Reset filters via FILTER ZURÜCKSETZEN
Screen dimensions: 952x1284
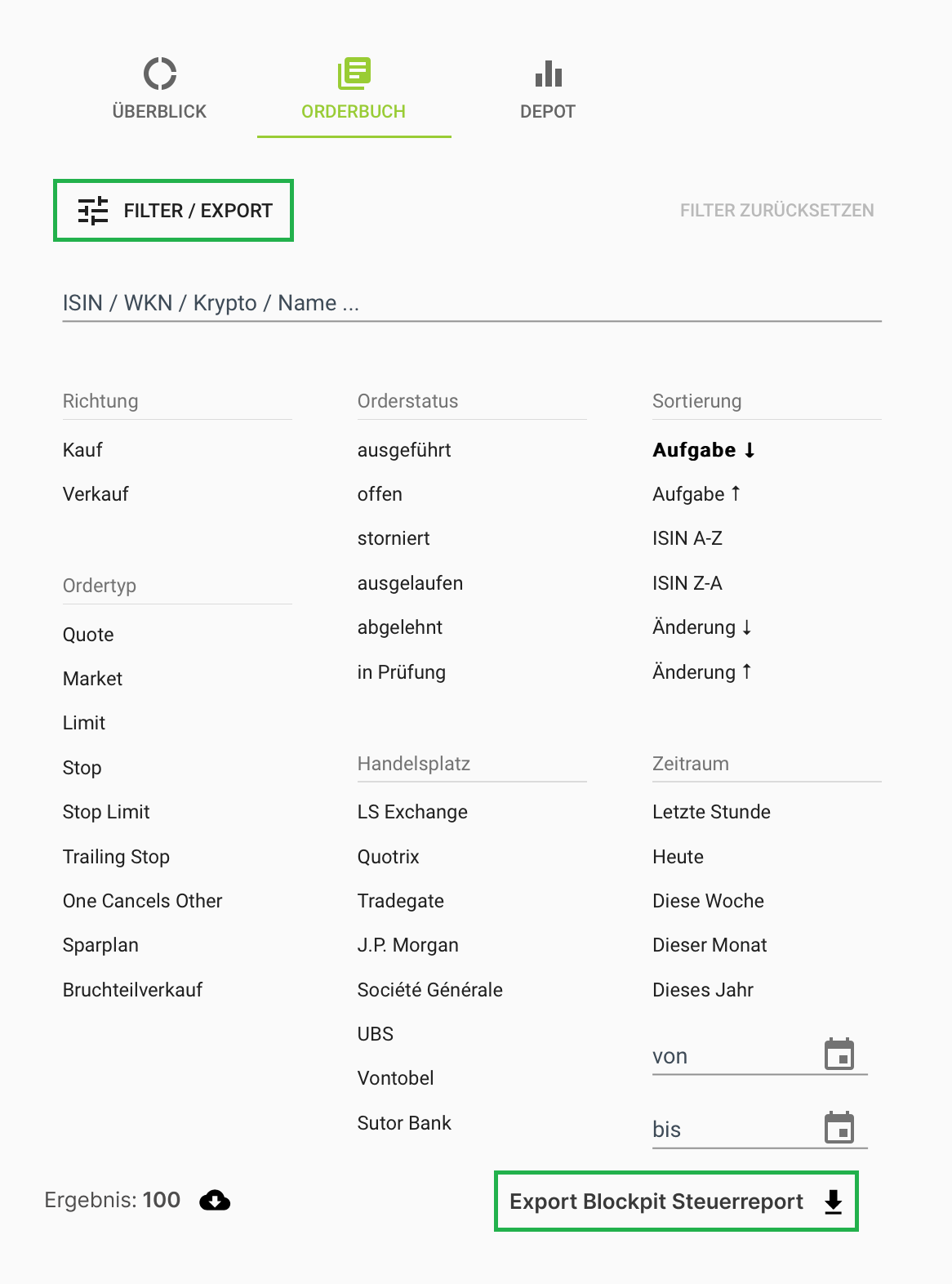[x=776, y=211]
